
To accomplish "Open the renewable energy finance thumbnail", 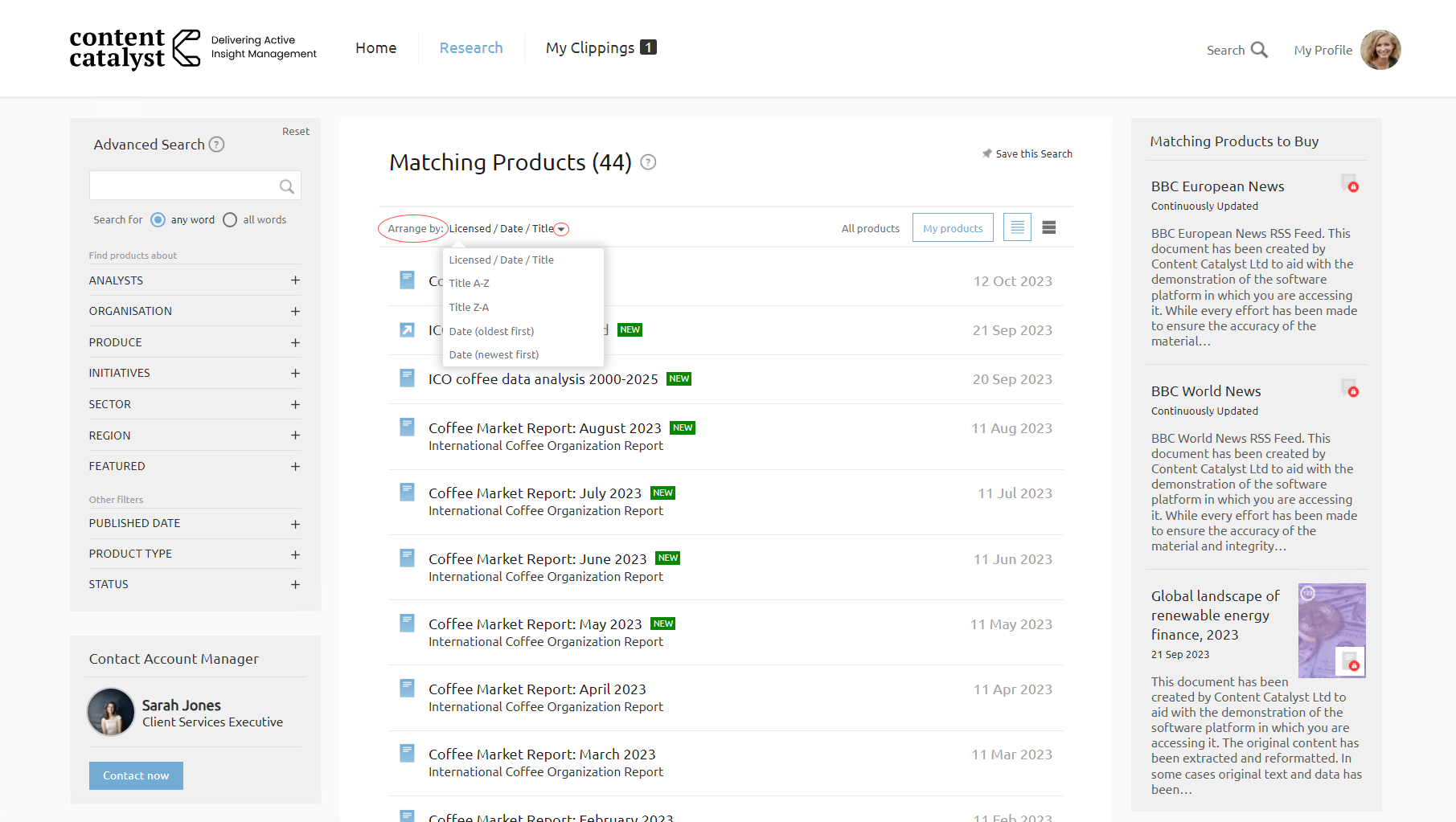I will point(1331,630).
